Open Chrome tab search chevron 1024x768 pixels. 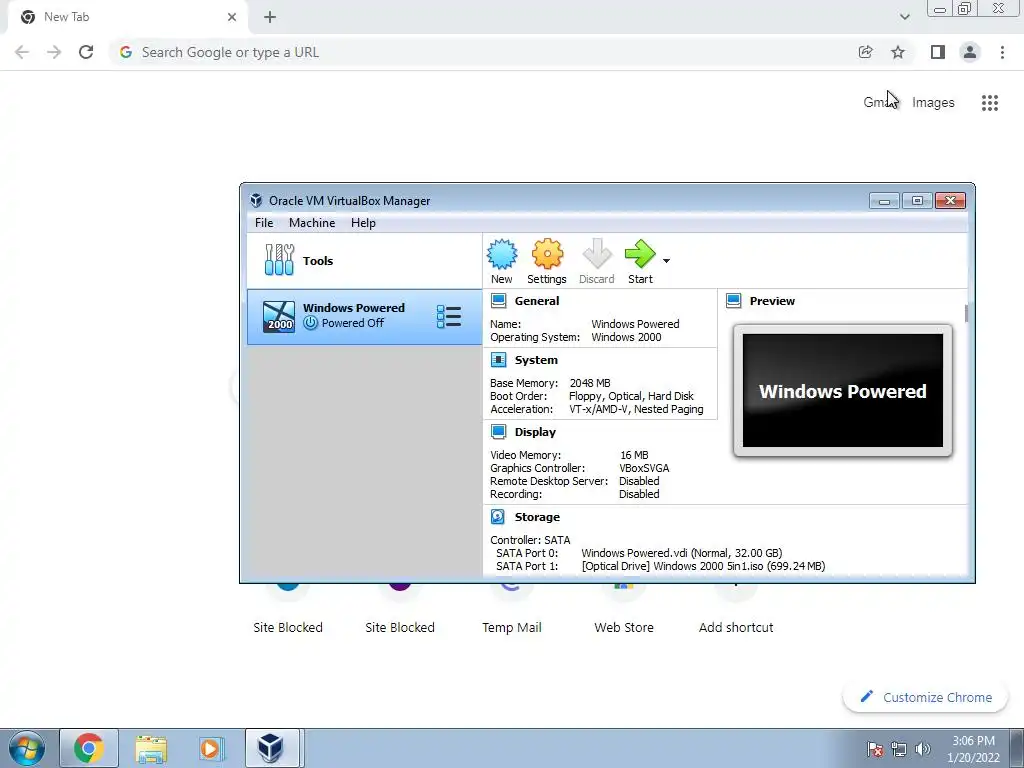coord(904,17)
